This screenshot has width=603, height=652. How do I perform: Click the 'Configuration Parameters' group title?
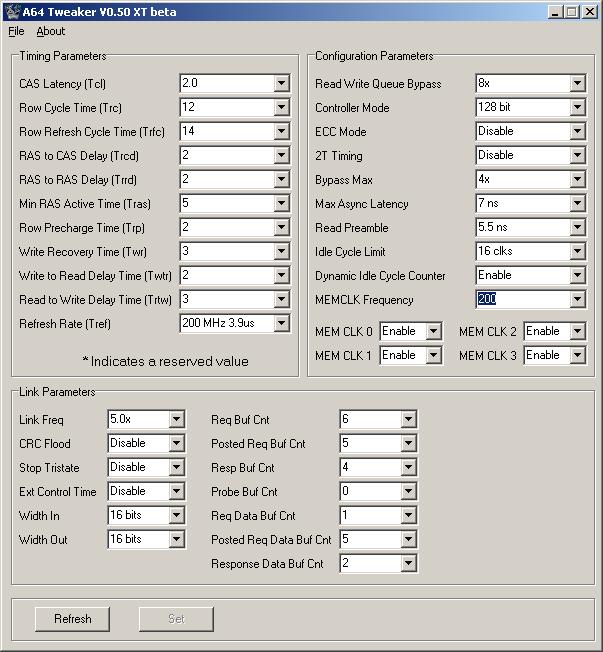pos(374,56)
